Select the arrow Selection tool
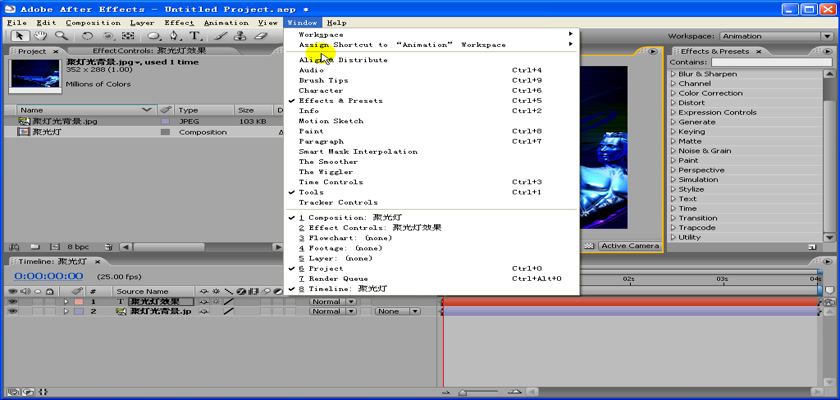 tap(20, 36)
